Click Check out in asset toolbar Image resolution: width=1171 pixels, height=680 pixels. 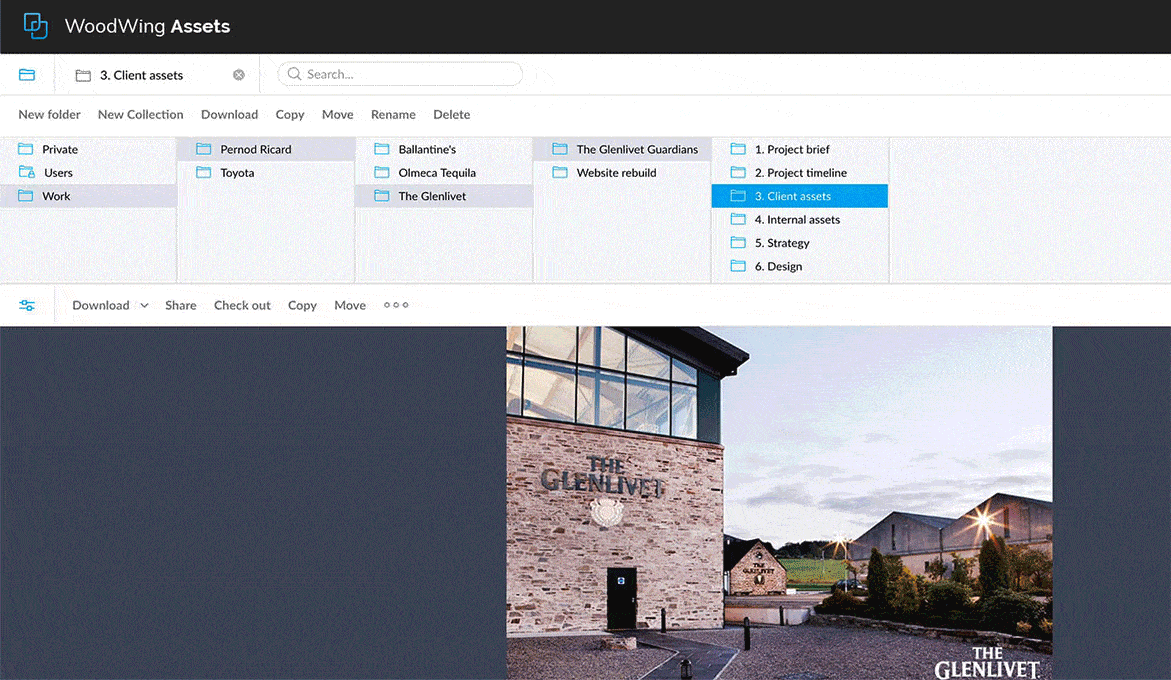pos(242,306)
